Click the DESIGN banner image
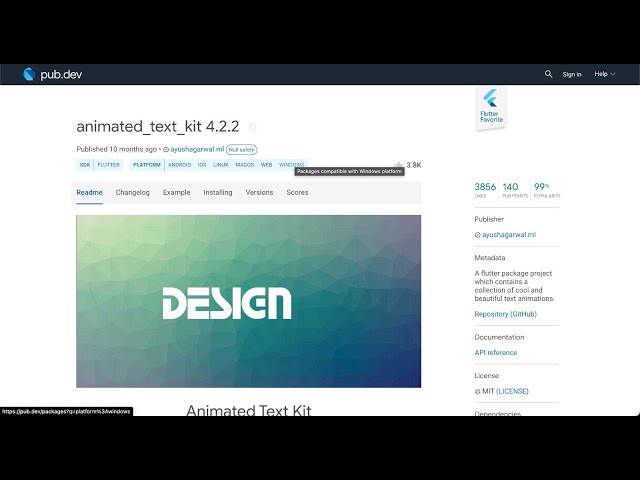Viewport: 640px width, 480px height. click(x=249, y=301)
